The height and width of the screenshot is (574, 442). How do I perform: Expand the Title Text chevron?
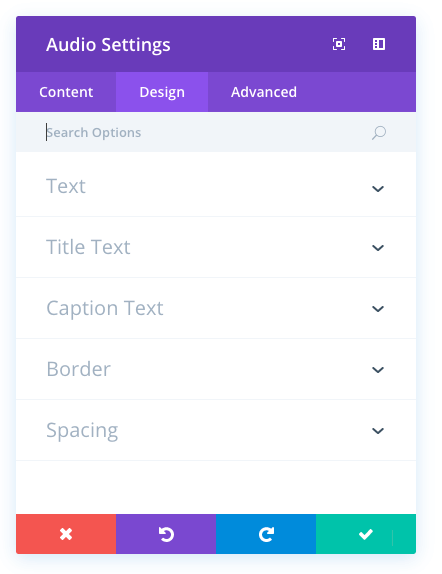tap(378, 248)
